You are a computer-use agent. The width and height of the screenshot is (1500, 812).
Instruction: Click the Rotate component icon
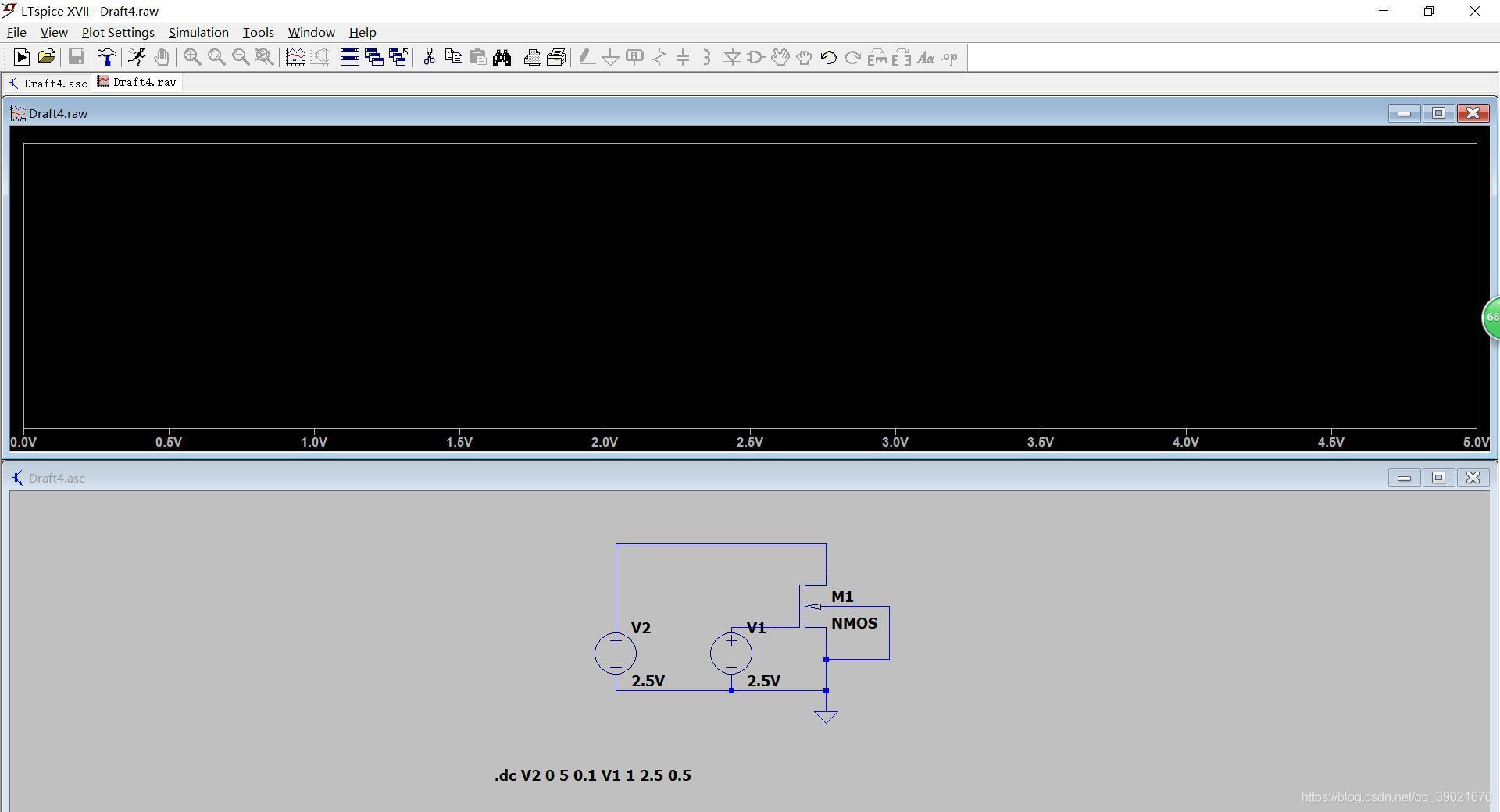pyautogui.click(x=877, y=57)
